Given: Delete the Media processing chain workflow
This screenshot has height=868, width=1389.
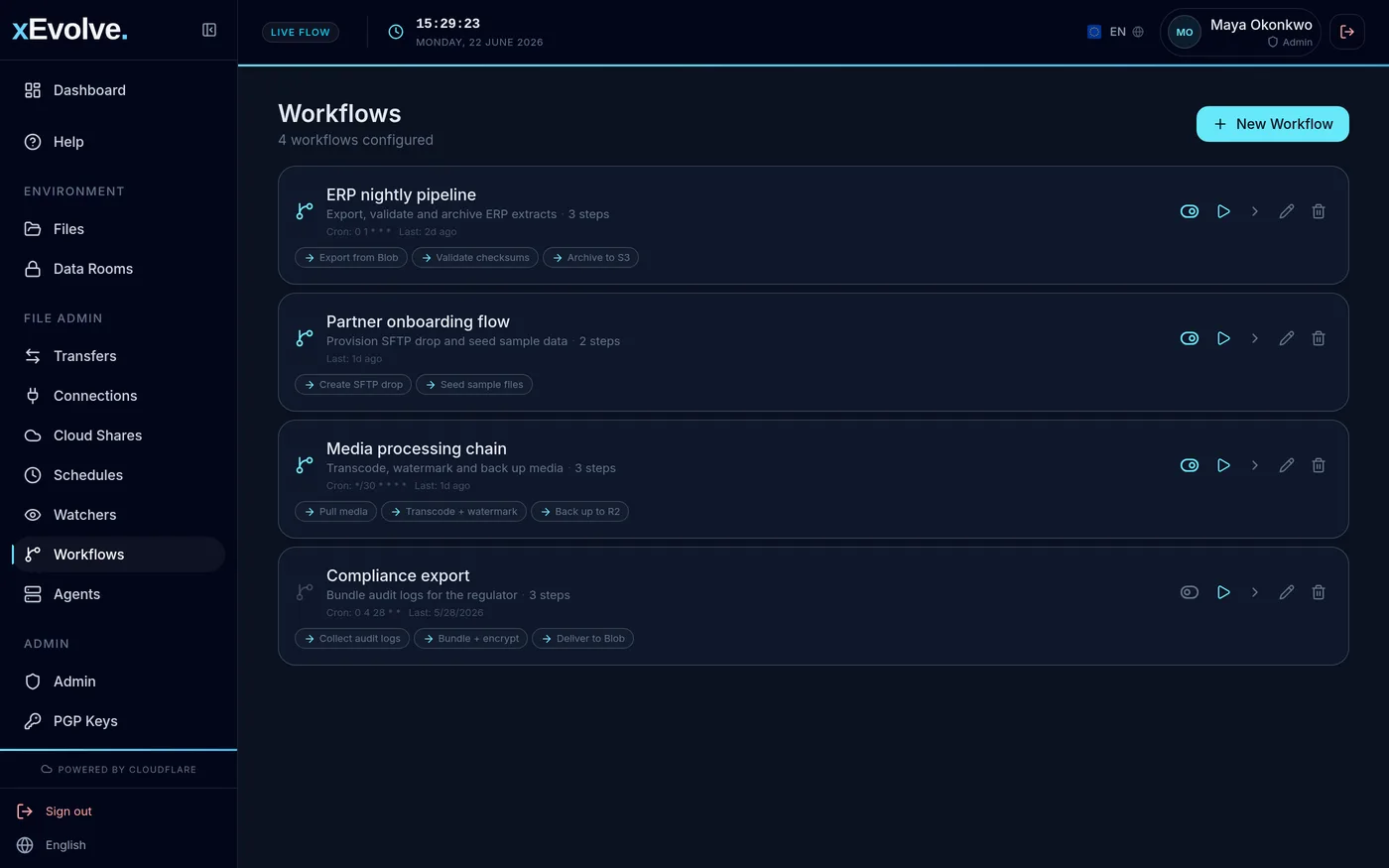Looking at the screenshot, I should (x=1319, y=465).
